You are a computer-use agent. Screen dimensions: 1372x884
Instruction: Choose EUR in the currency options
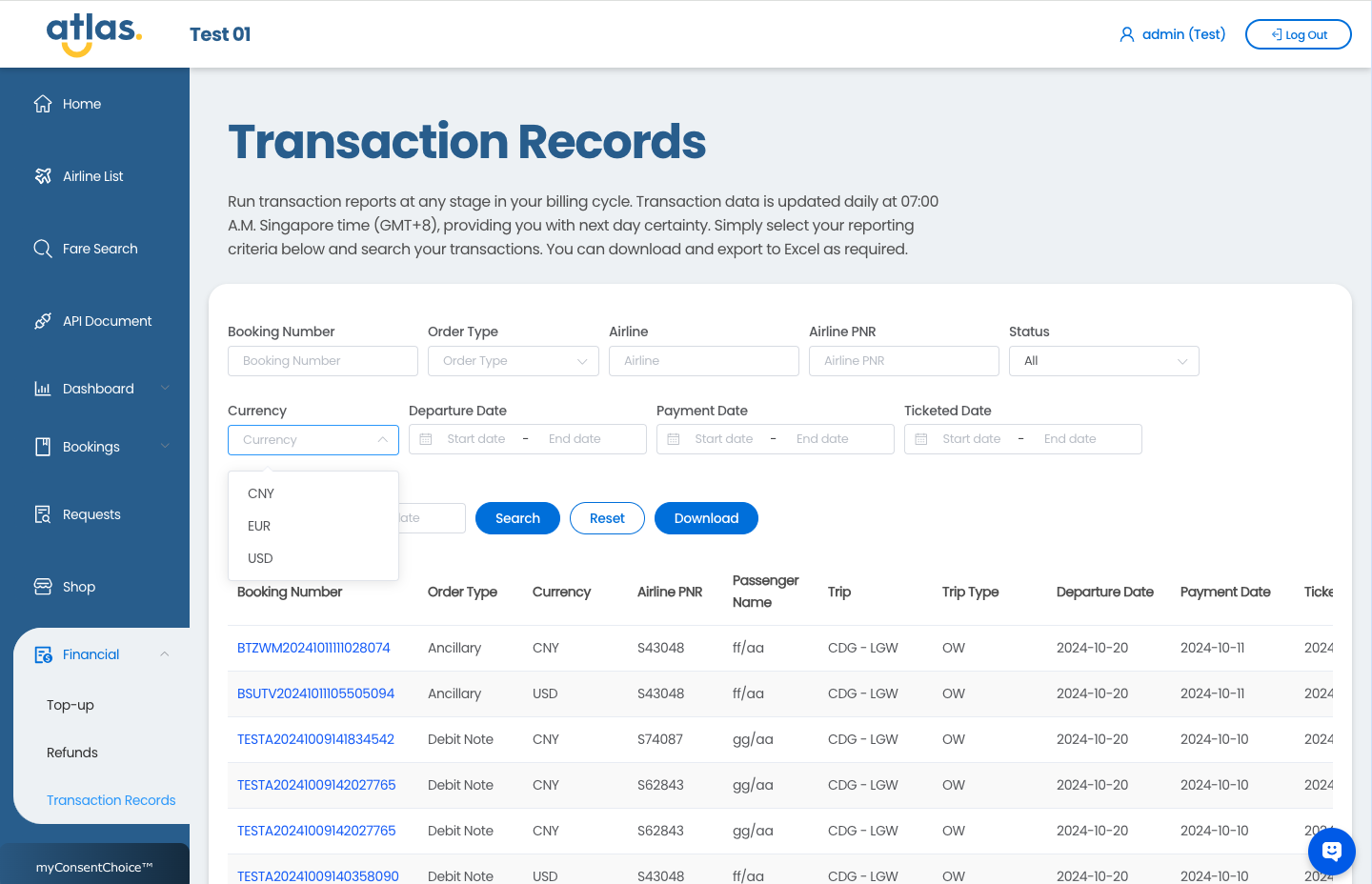click(x=259, y=526)
